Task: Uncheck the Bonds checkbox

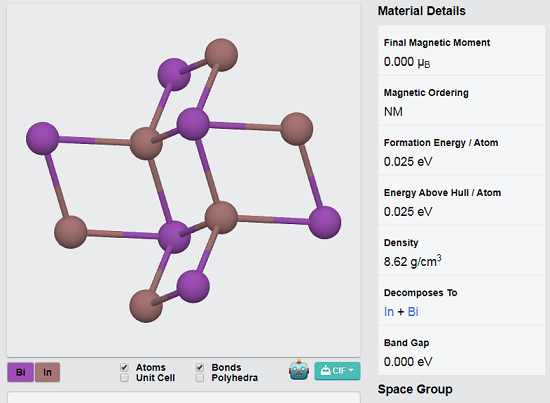Action: coord(200,367)
